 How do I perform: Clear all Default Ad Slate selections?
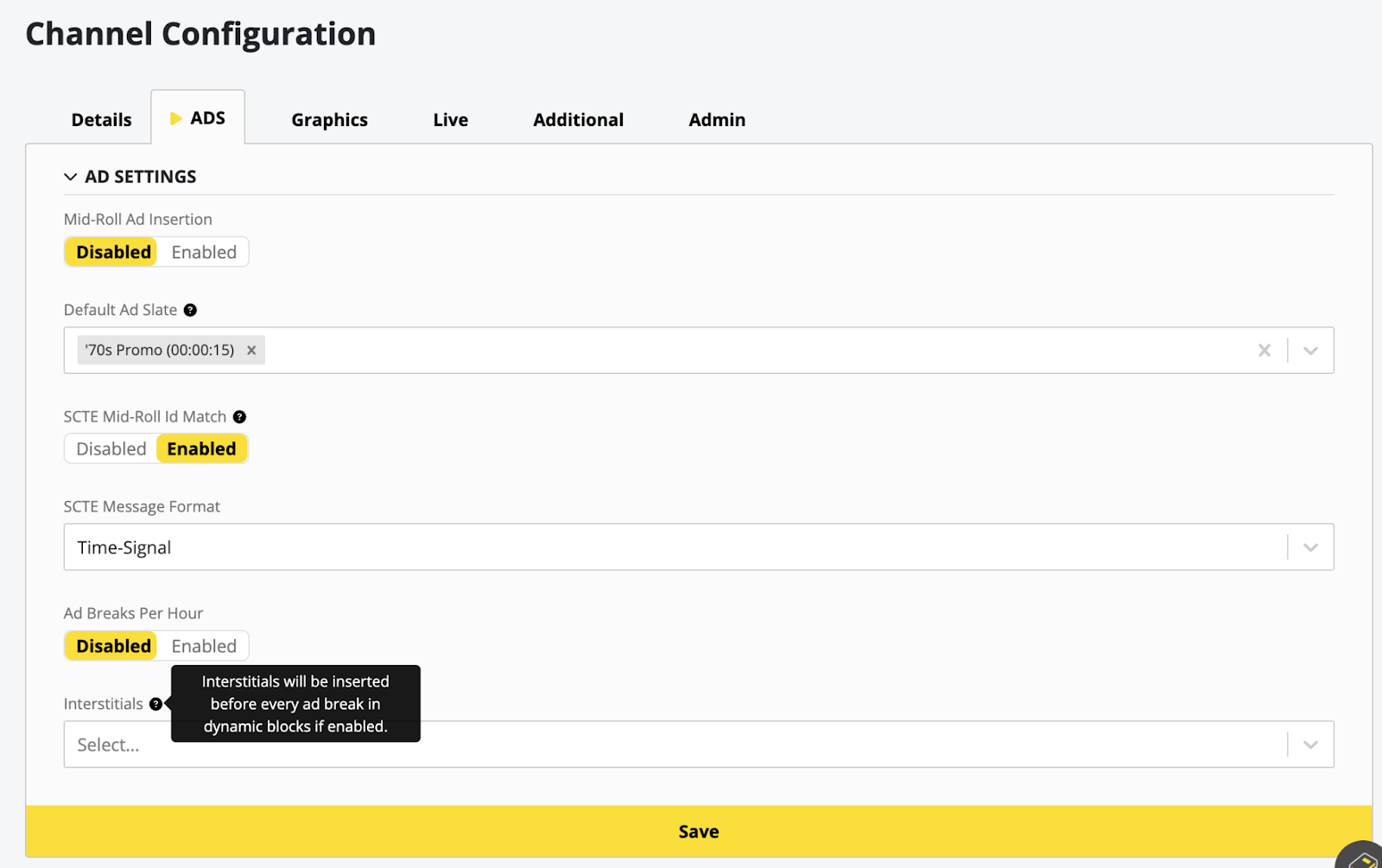[x=1264, y=350]
